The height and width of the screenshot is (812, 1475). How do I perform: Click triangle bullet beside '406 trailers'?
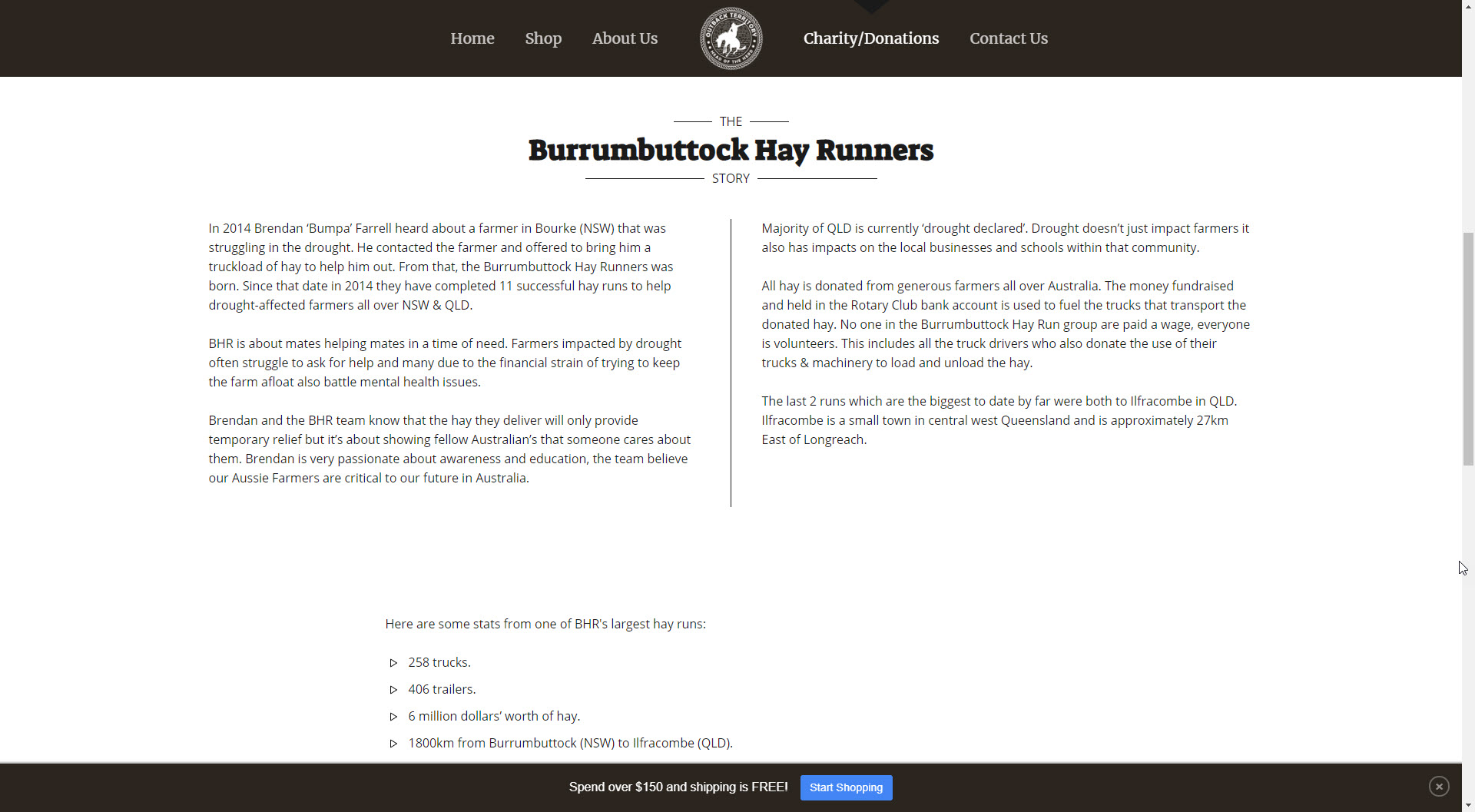pyautogui.click(x=393, y=690)
